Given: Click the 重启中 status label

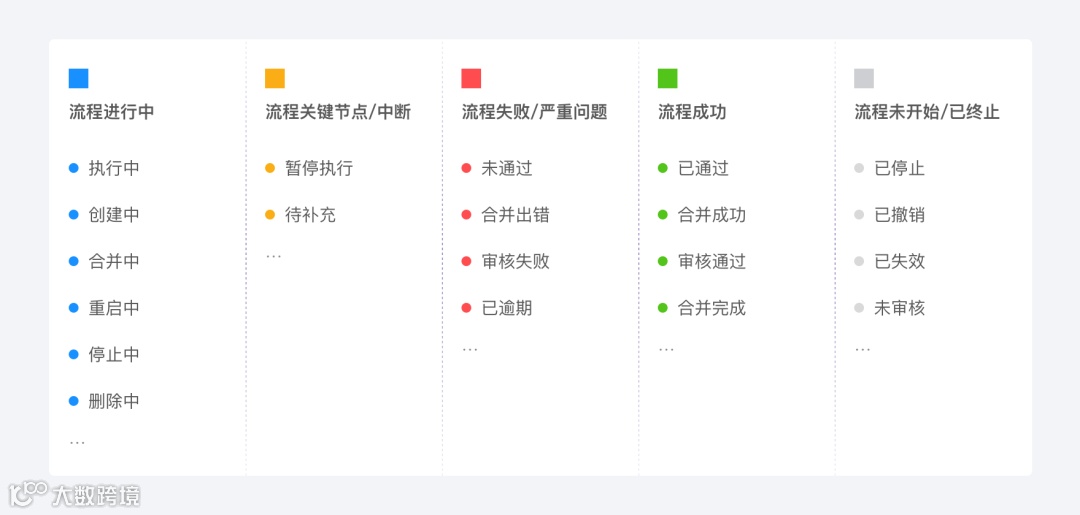Looking at the screenshot, I should point(114,308).
